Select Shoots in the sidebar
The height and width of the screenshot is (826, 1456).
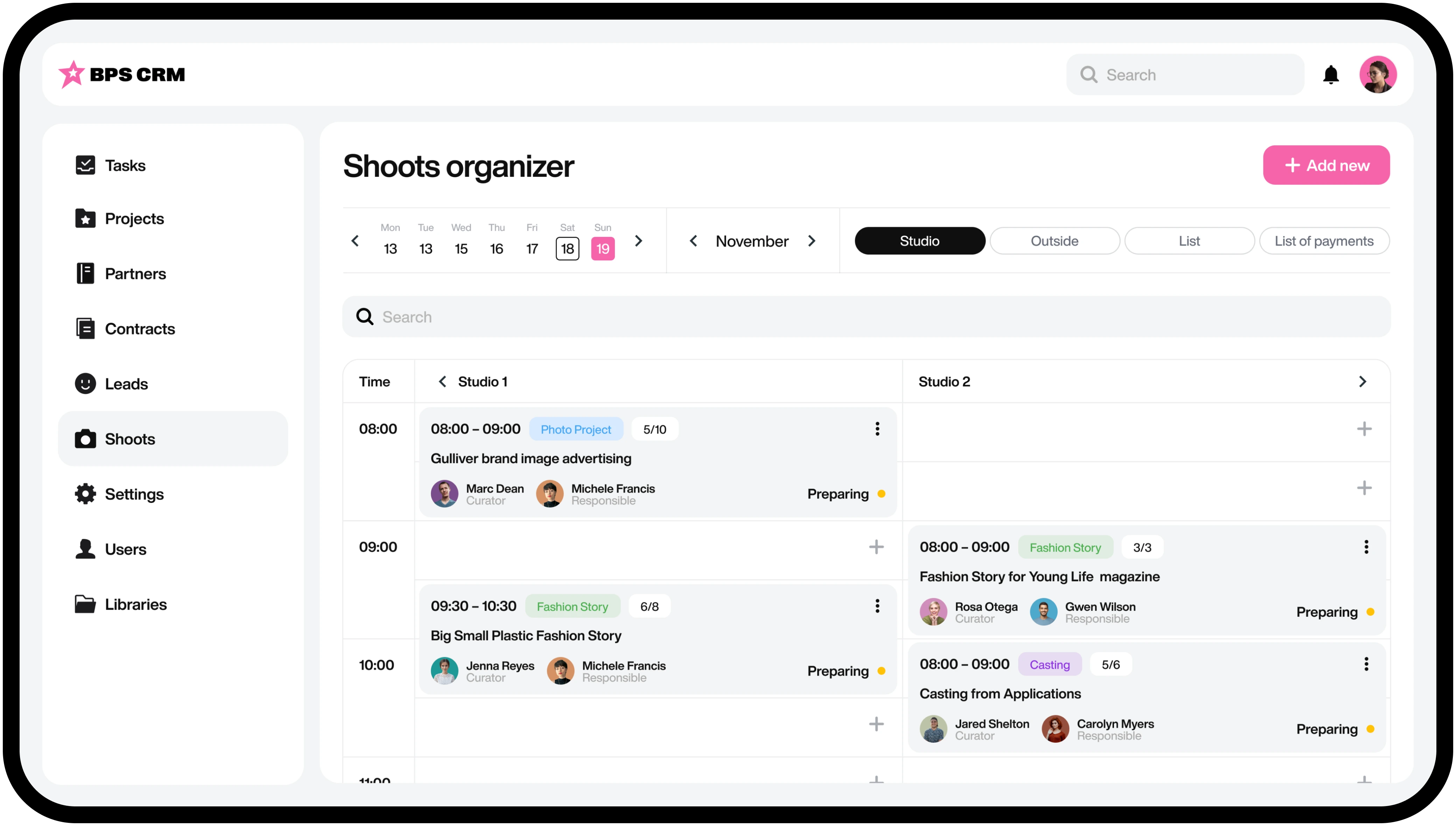(173, 439)
